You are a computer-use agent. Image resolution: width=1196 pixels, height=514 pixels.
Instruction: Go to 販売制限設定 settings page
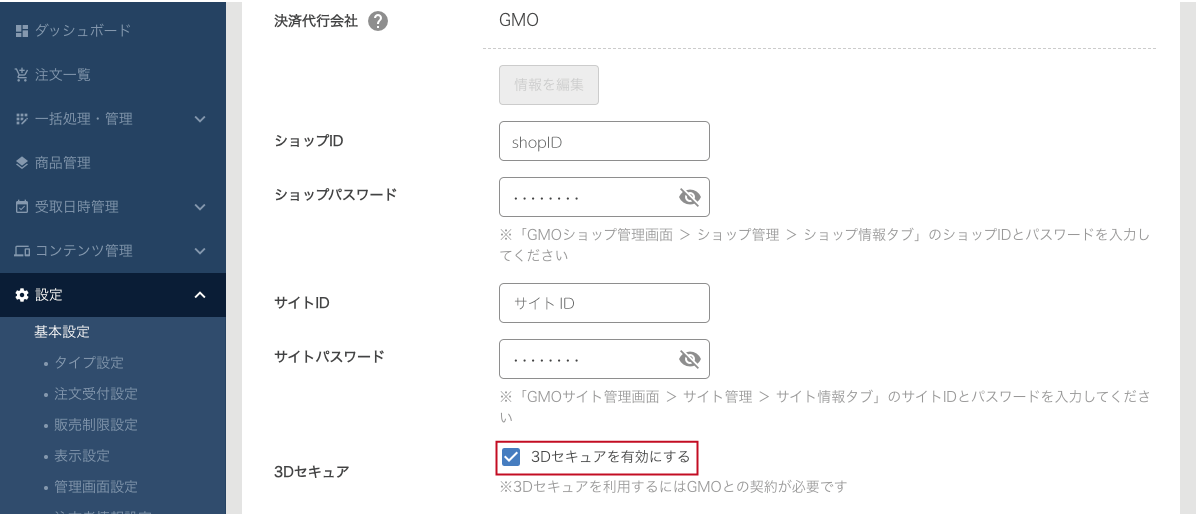(96, 425)
